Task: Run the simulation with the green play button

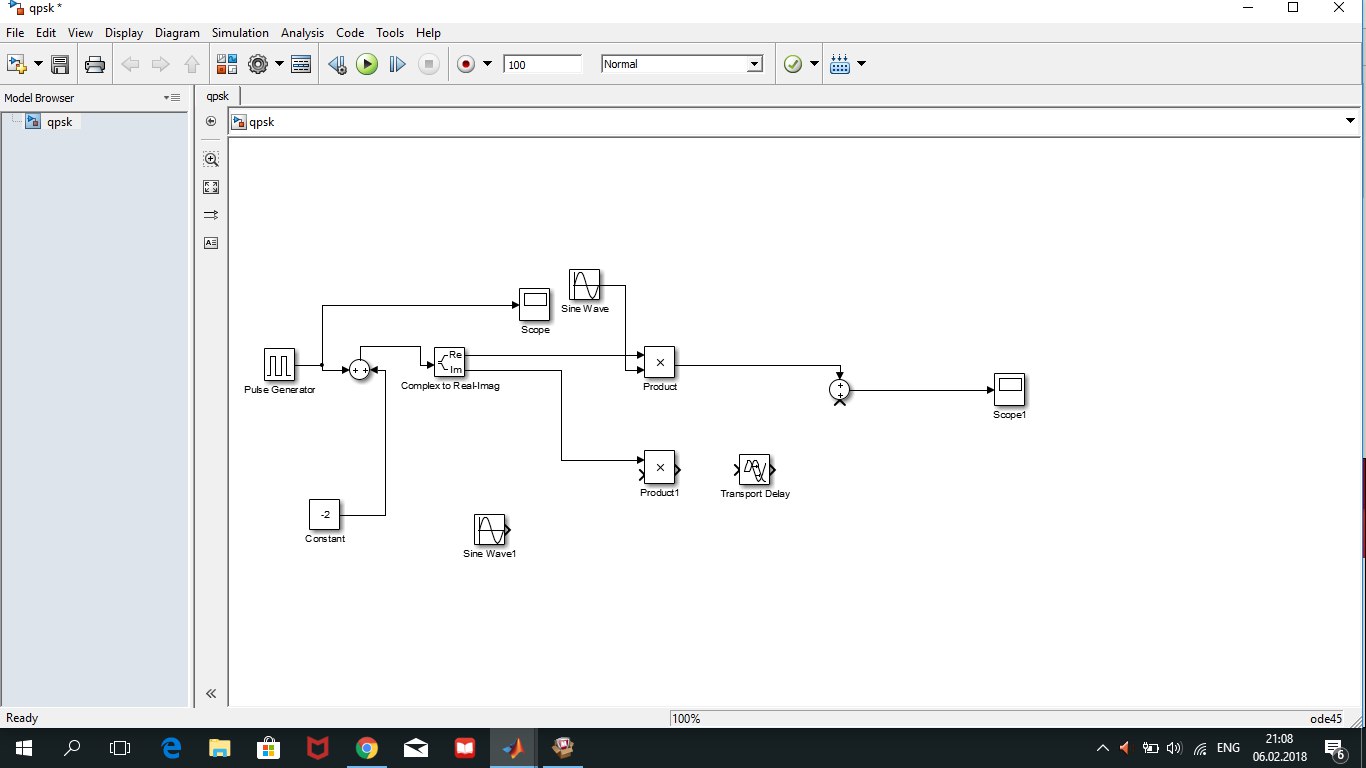Action: point(367,65)
